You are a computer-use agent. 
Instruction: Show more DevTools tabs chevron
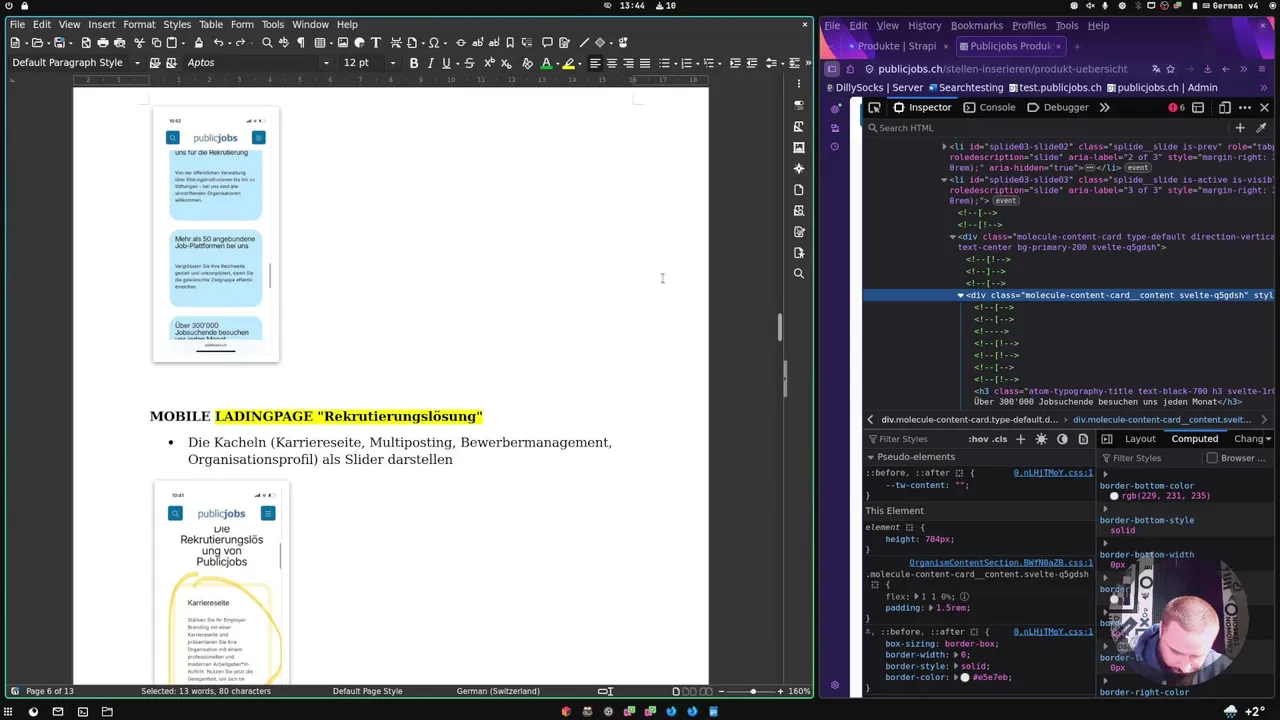(x=1104, y=107)
